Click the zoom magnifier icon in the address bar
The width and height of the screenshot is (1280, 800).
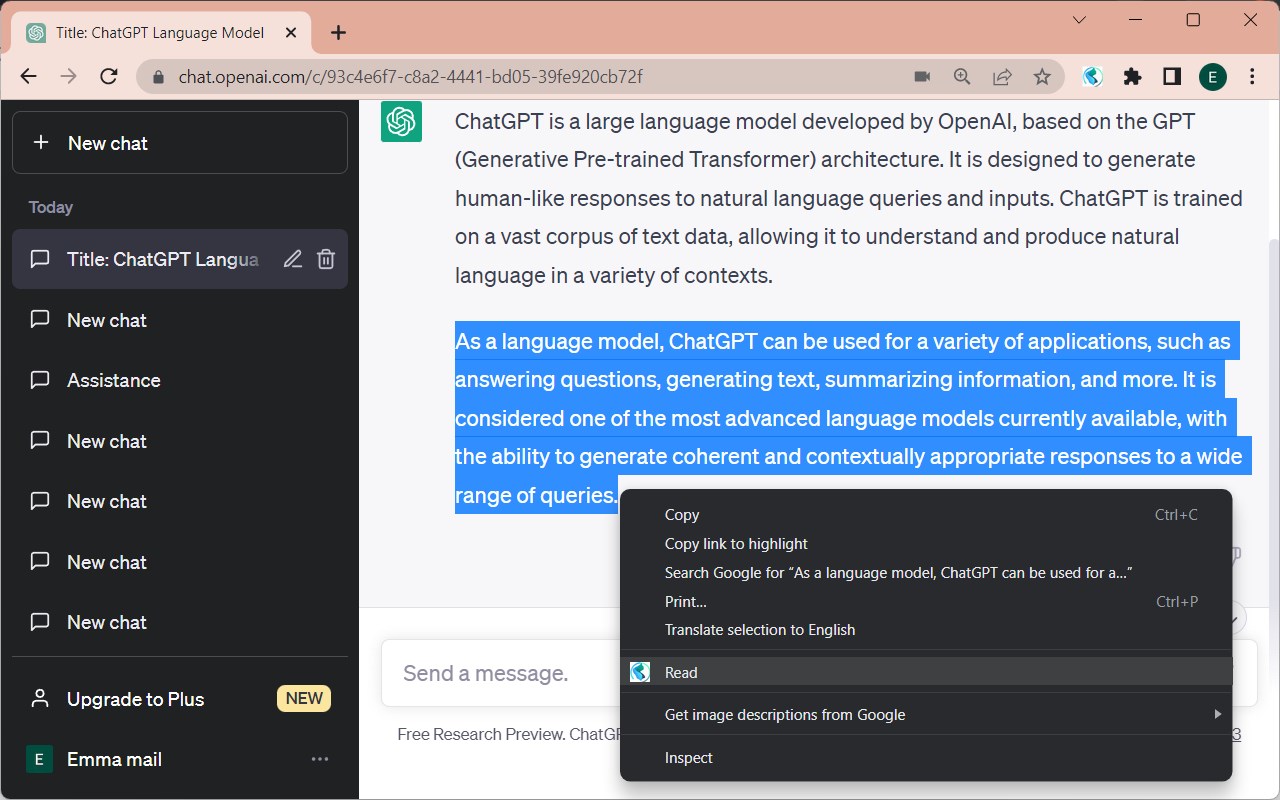(x=962, y=77)
